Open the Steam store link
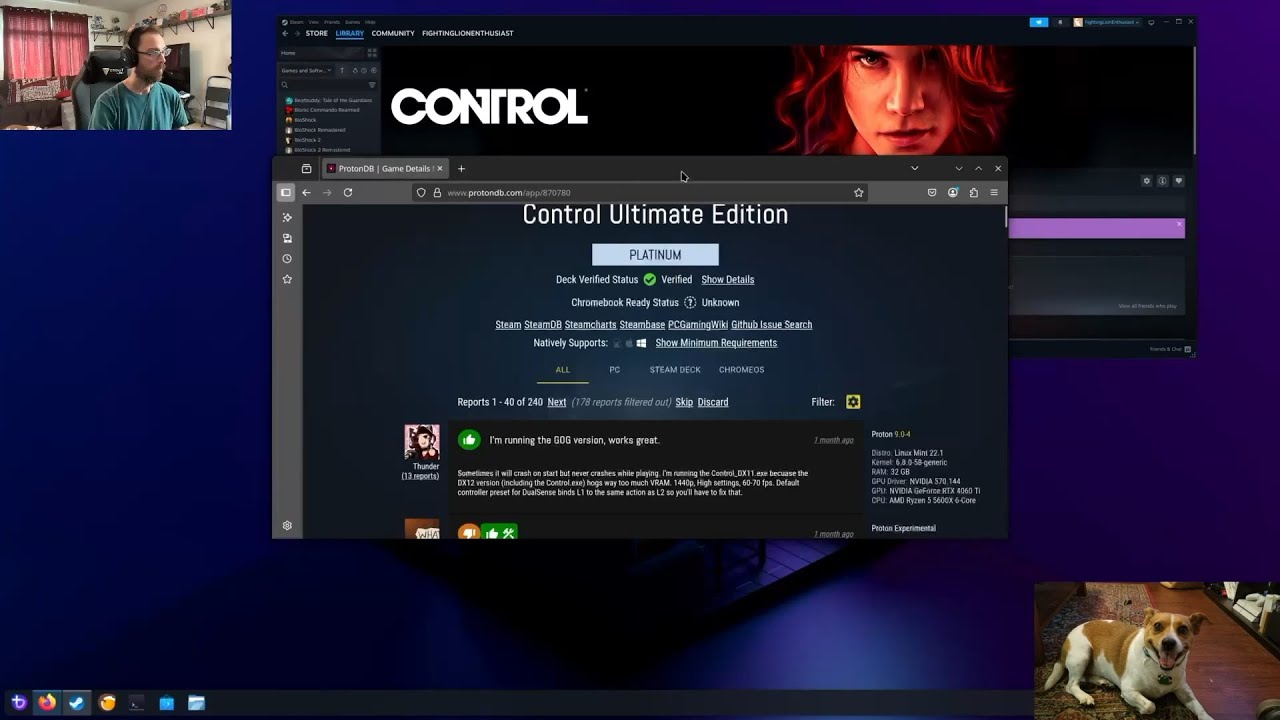The width and height of the screenshot is (1280, 720). click(x=508, y=324)
